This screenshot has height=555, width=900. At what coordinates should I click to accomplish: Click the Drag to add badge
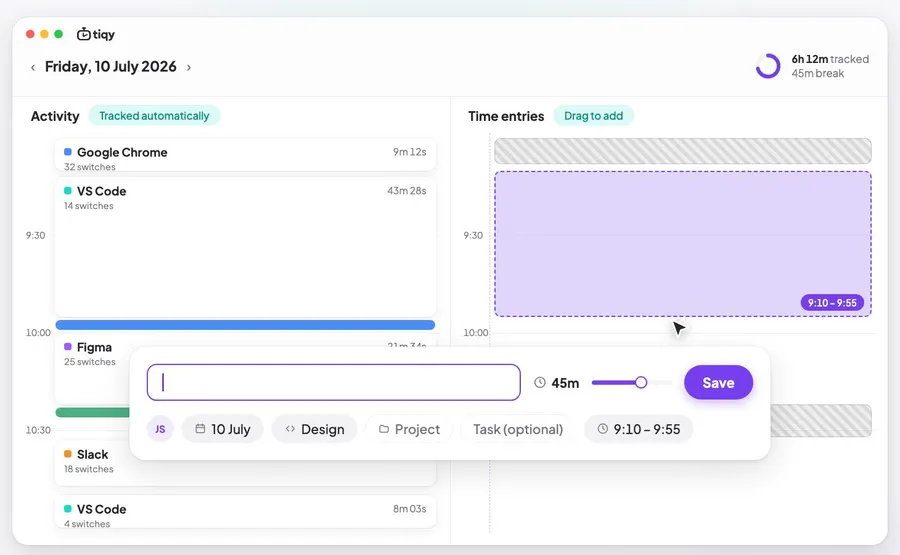click(593, 115)
